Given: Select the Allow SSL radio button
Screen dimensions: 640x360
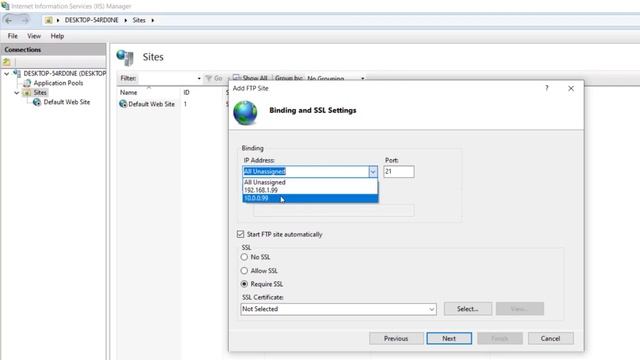Looking at the screenshot, I should (x=244, y=271).
